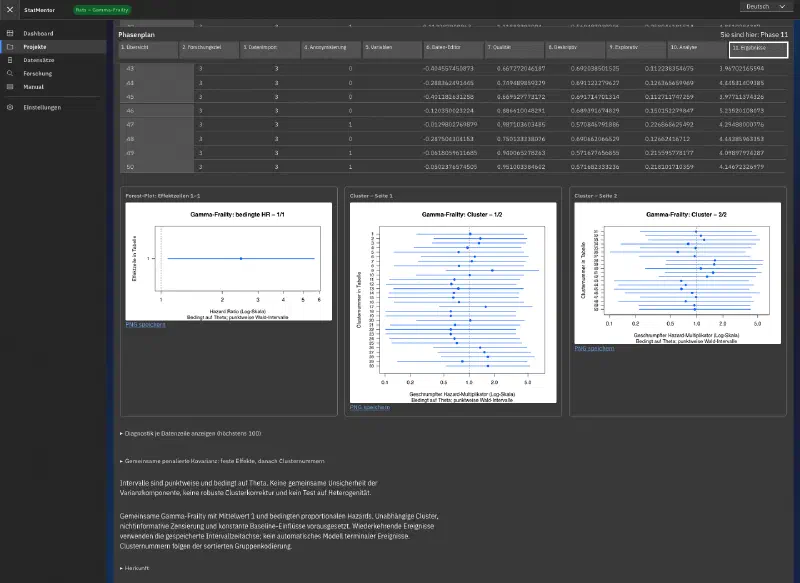Select row header 47 in the table

tap(157, 124)
